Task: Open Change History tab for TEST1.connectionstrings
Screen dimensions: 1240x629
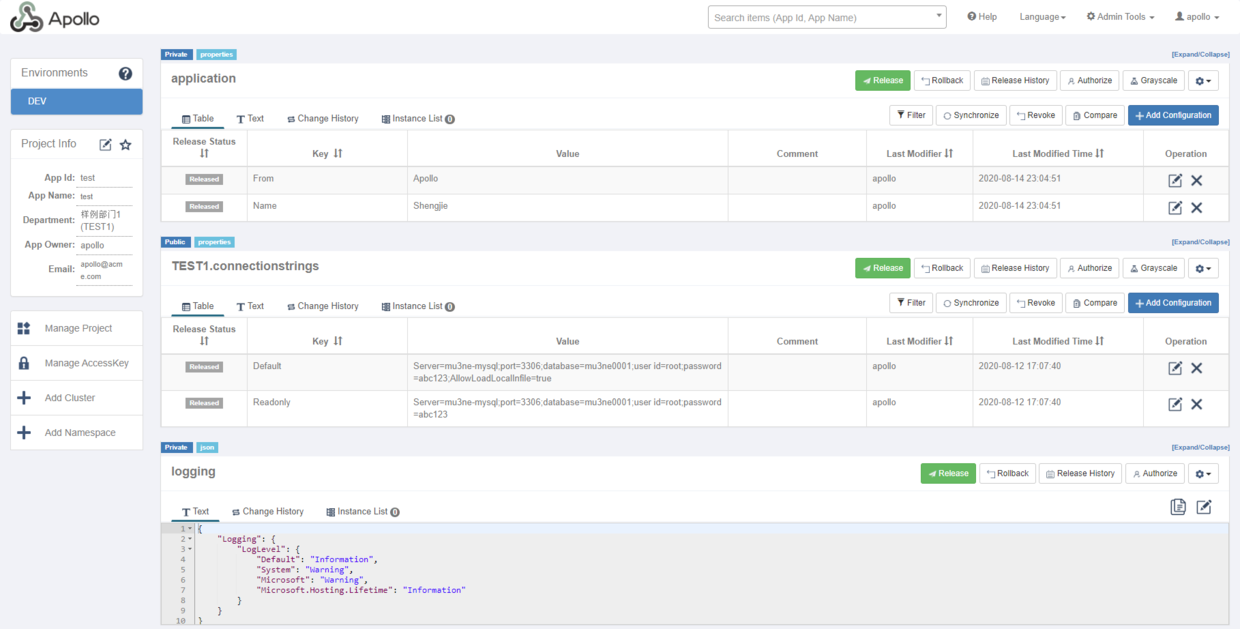Action: (322, 306)
